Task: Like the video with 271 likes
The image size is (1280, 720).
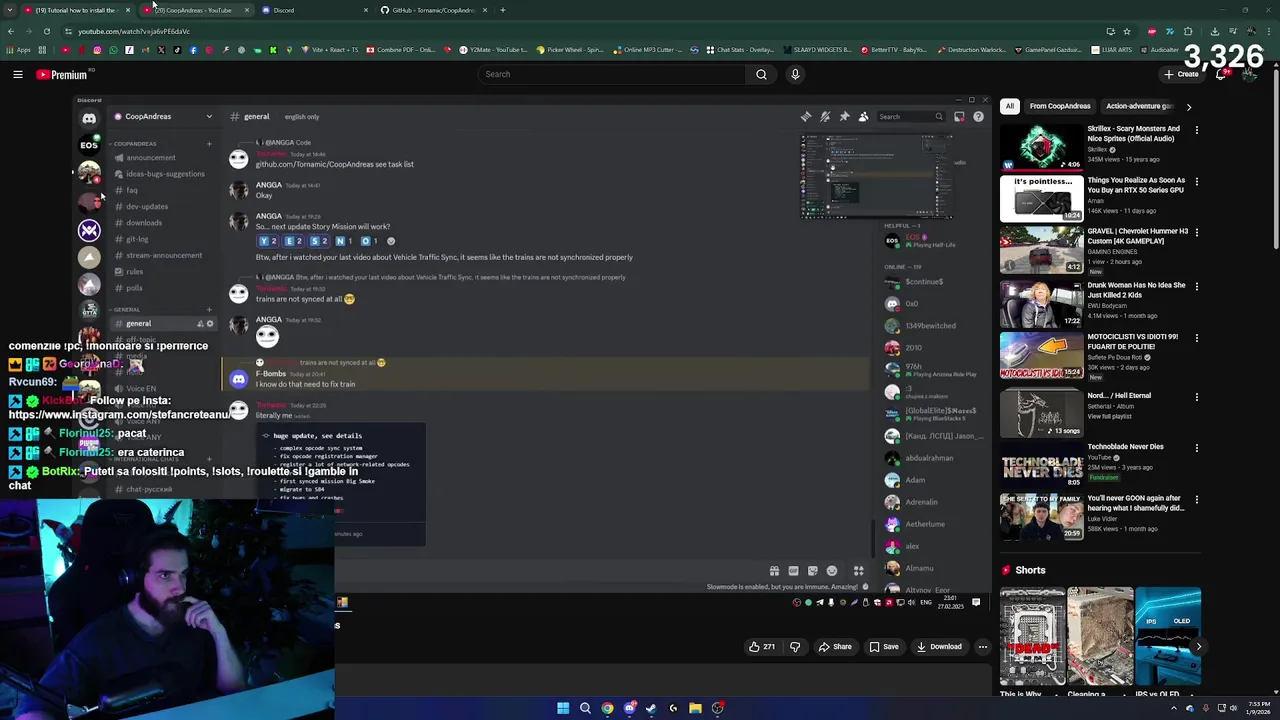Action: (x=762, y=647)
